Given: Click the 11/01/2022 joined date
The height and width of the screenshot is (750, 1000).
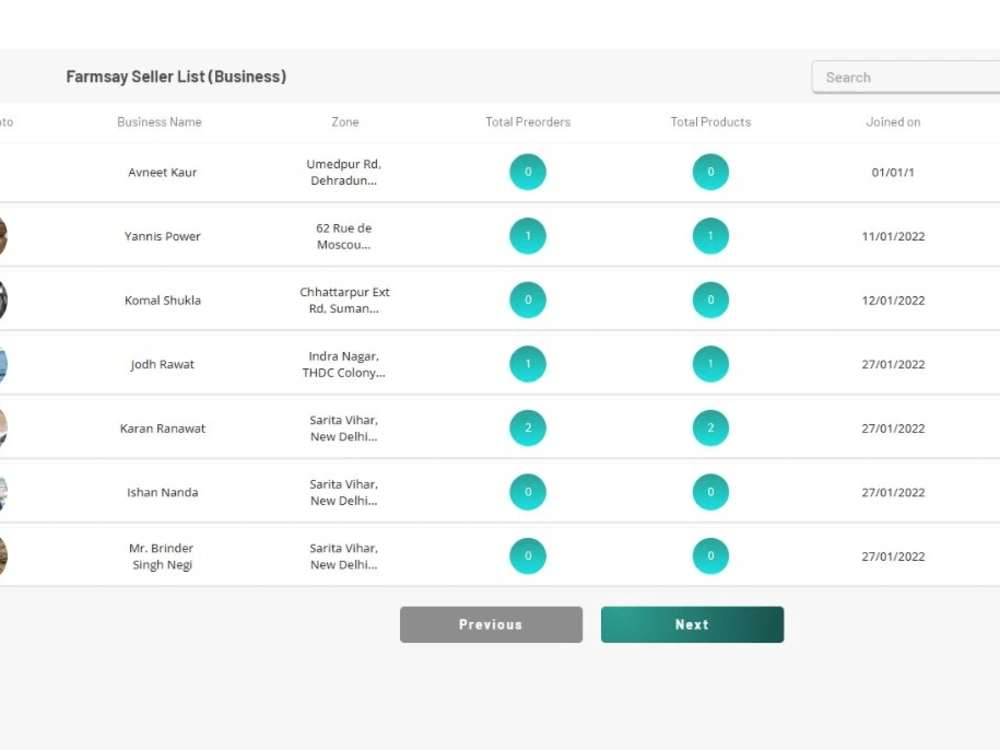Looking at the screenshot, I should (x=893, y=236).
